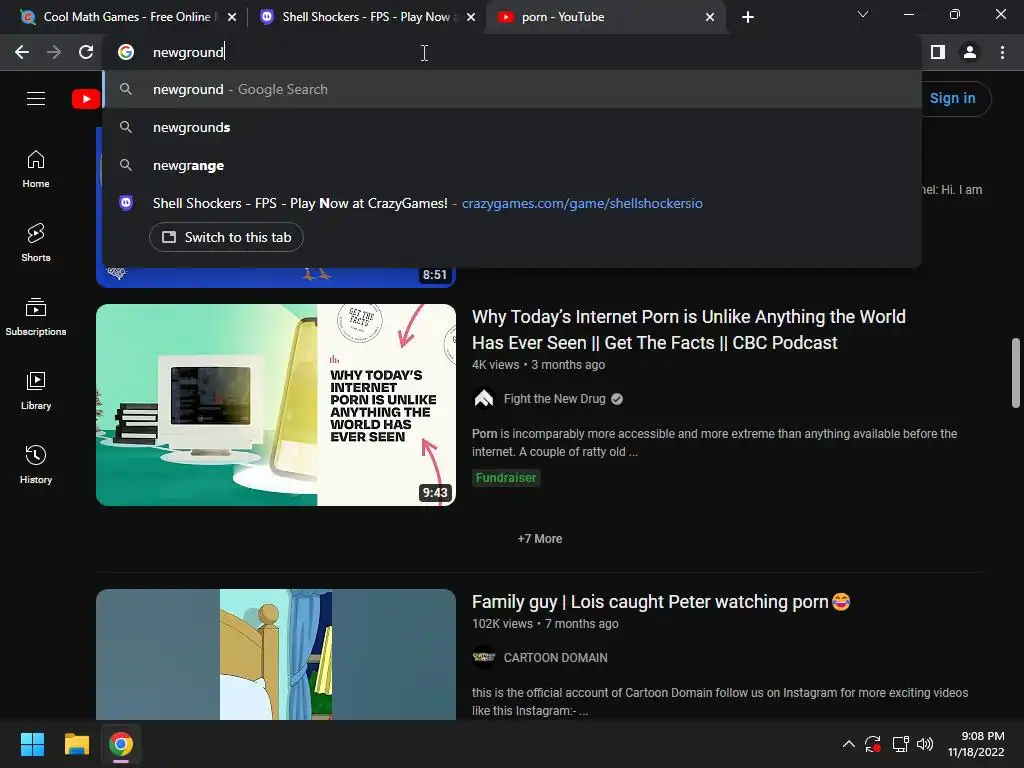This screenshot has height=768, width=1024.
Task: Choose the 'newgrounds' suggestion
Action: (512, 127)
